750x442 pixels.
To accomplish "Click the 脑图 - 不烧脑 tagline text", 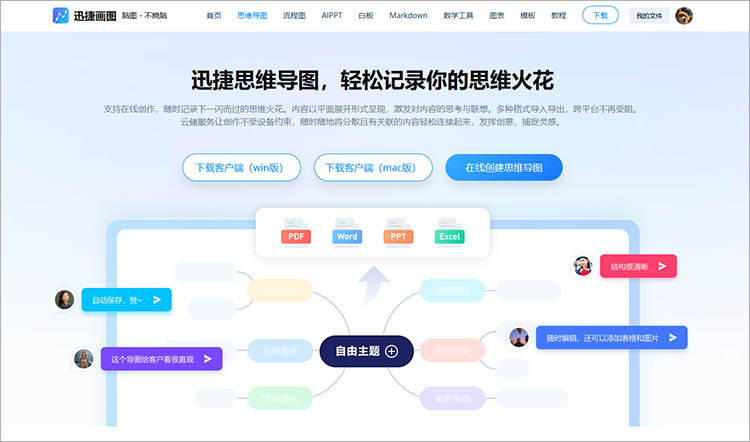I will coord(144,16).
